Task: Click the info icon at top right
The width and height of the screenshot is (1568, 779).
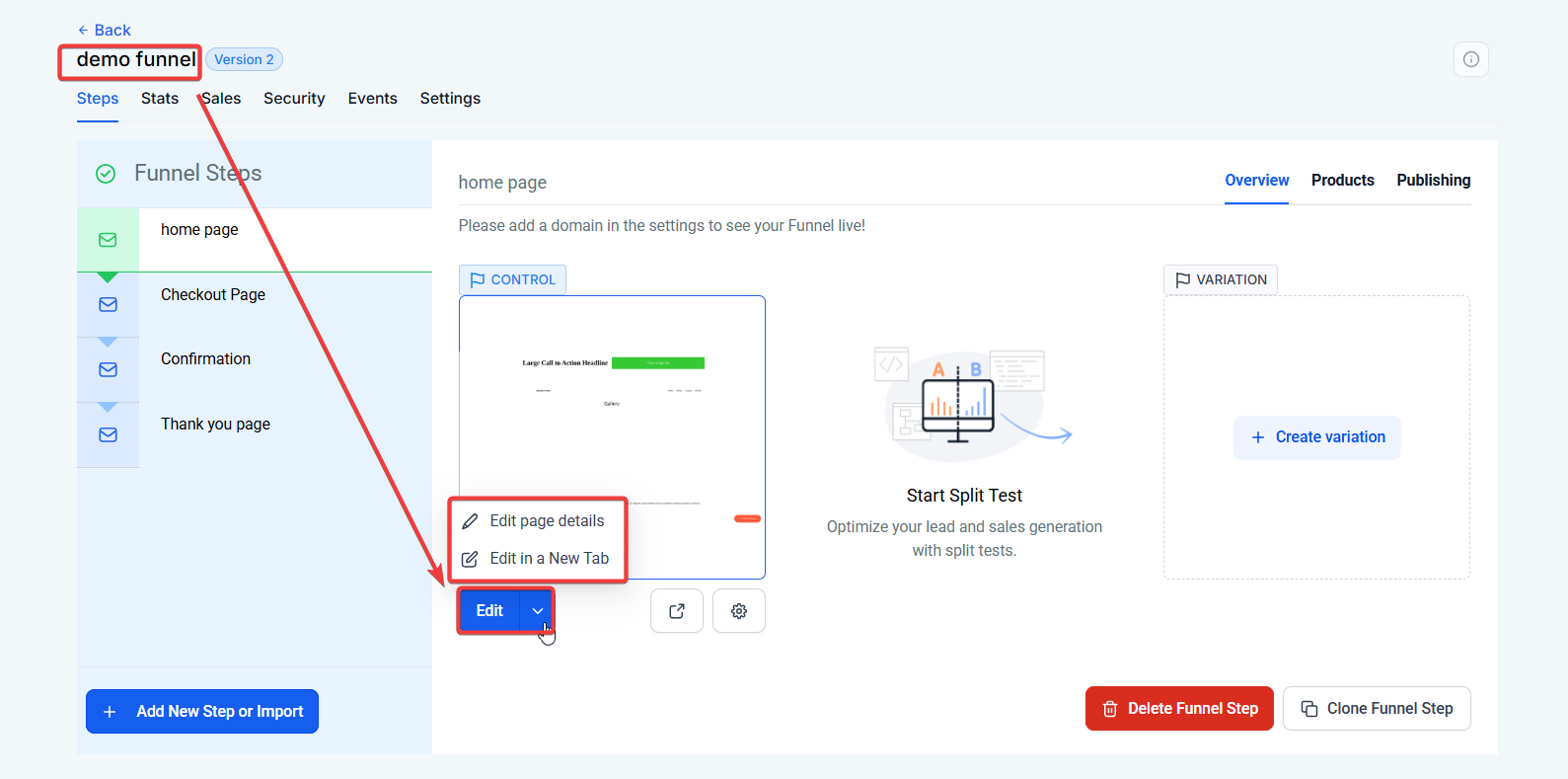Action: (1470, 59)
